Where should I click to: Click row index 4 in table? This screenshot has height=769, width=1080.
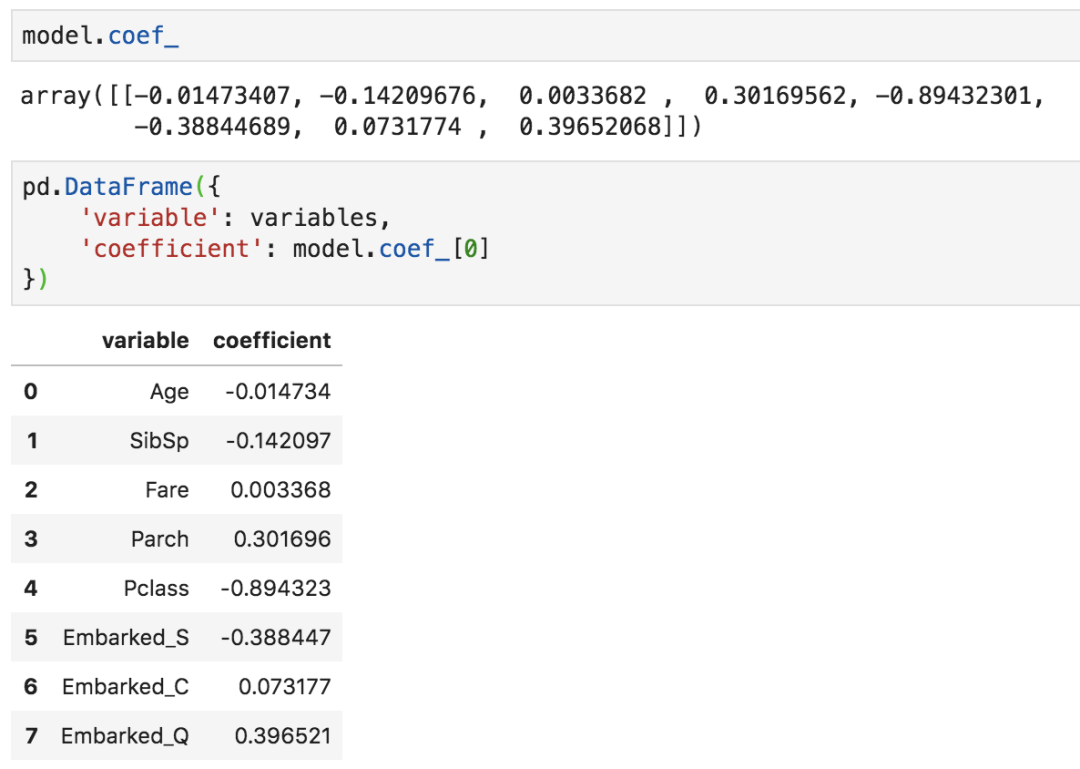pyautogui.click(x=30, y=588)
